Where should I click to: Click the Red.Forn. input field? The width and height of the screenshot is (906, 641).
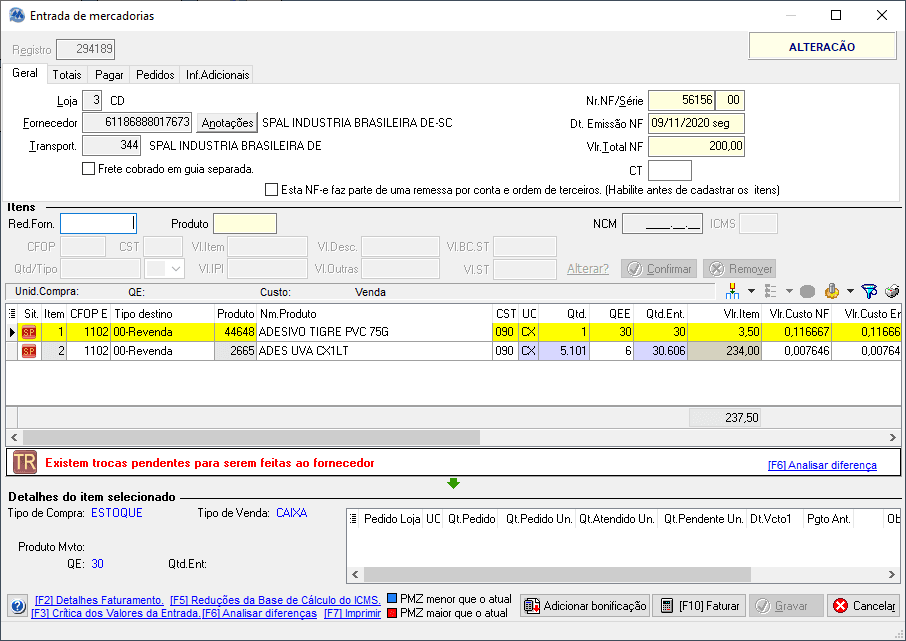pyautogui.click(x=97, y=223)
